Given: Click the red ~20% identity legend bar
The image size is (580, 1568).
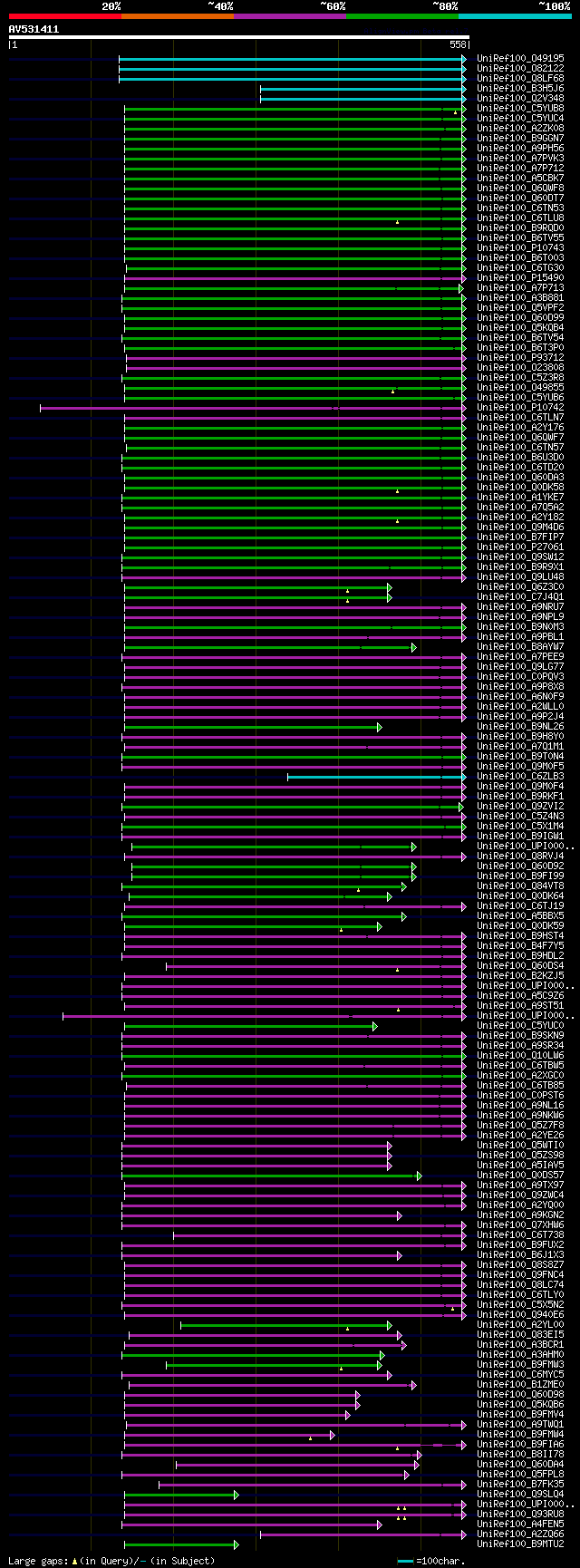Looking at the screenshot, I should 65,16.
